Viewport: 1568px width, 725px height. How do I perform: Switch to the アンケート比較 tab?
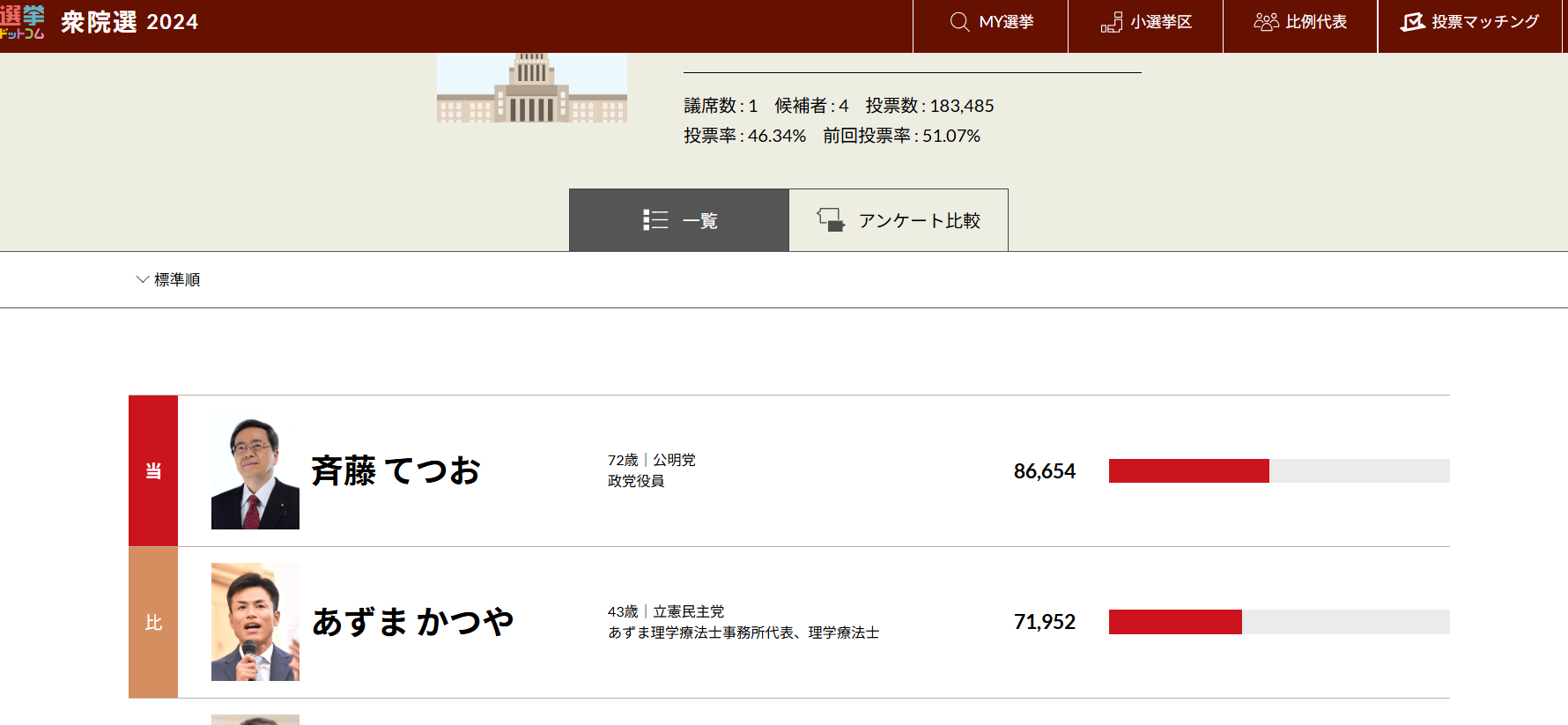click(x=898, y=220)
